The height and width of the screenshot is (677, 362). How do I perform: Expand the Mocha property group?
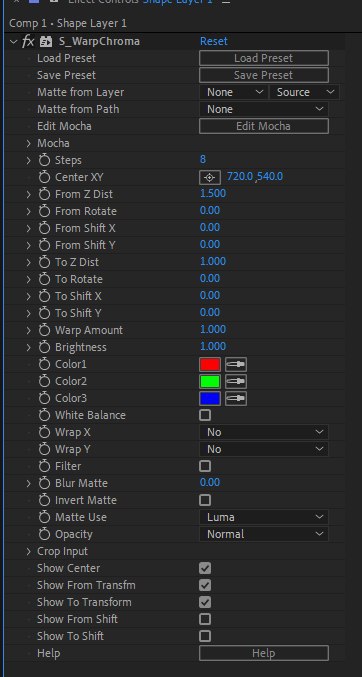(x=29, y=143)
